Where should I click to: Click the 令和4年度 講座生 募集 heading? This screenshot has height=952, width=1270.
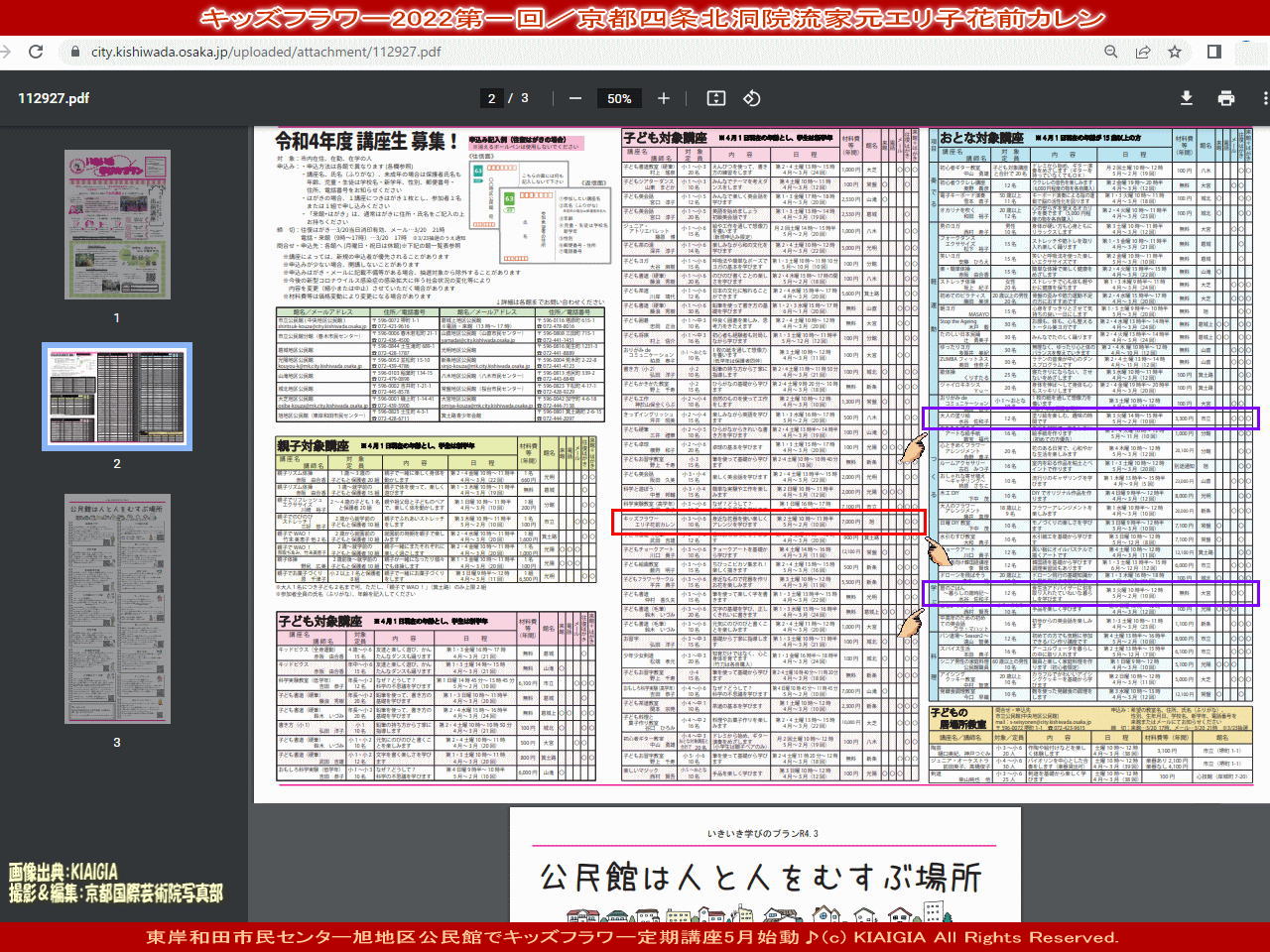[366, 142]
